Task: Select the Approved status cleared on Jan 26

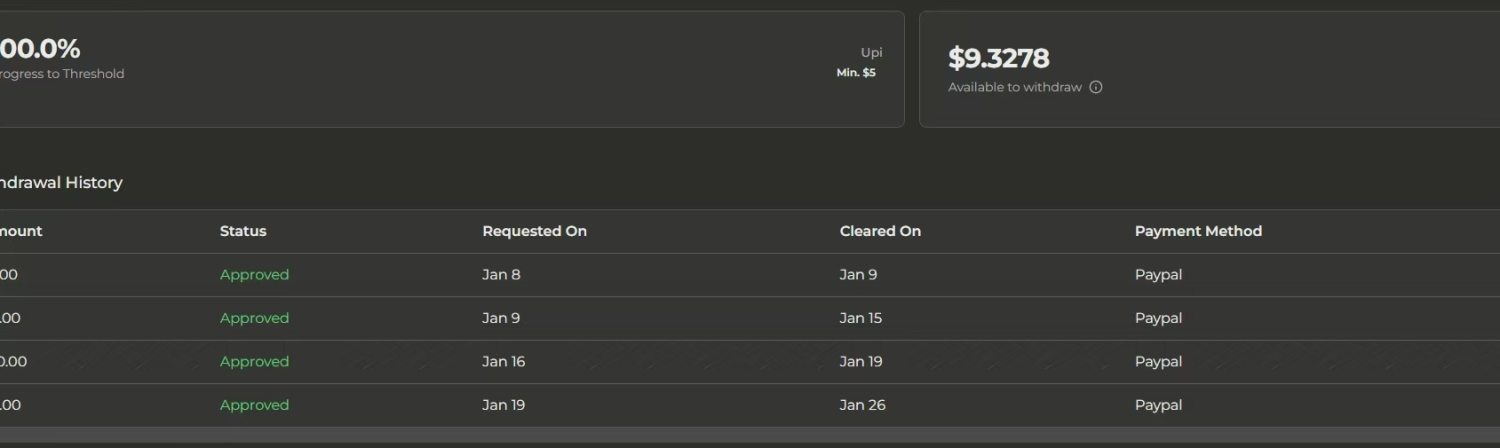Action: (x=254, y=405)
